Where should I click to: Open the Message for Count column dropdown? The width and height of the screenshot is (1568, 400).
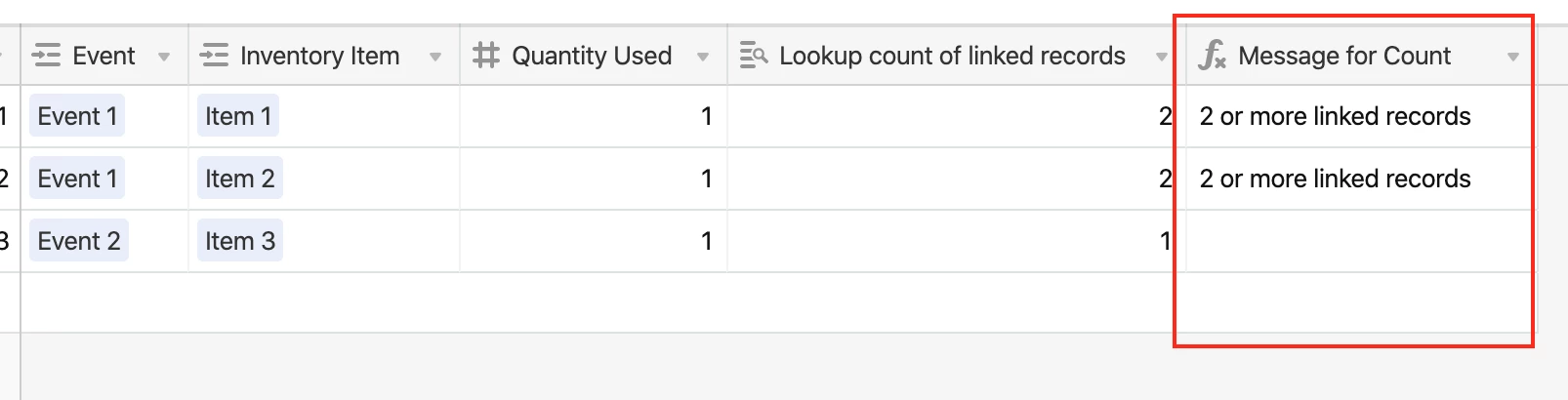tap(1513, 57)
